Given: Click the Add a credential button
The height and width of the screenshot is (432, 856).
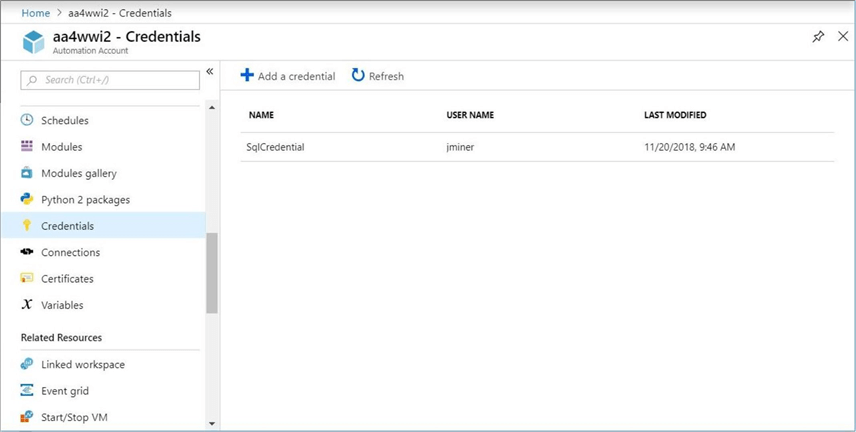Looking at the screenshot, I should point(288,76).
